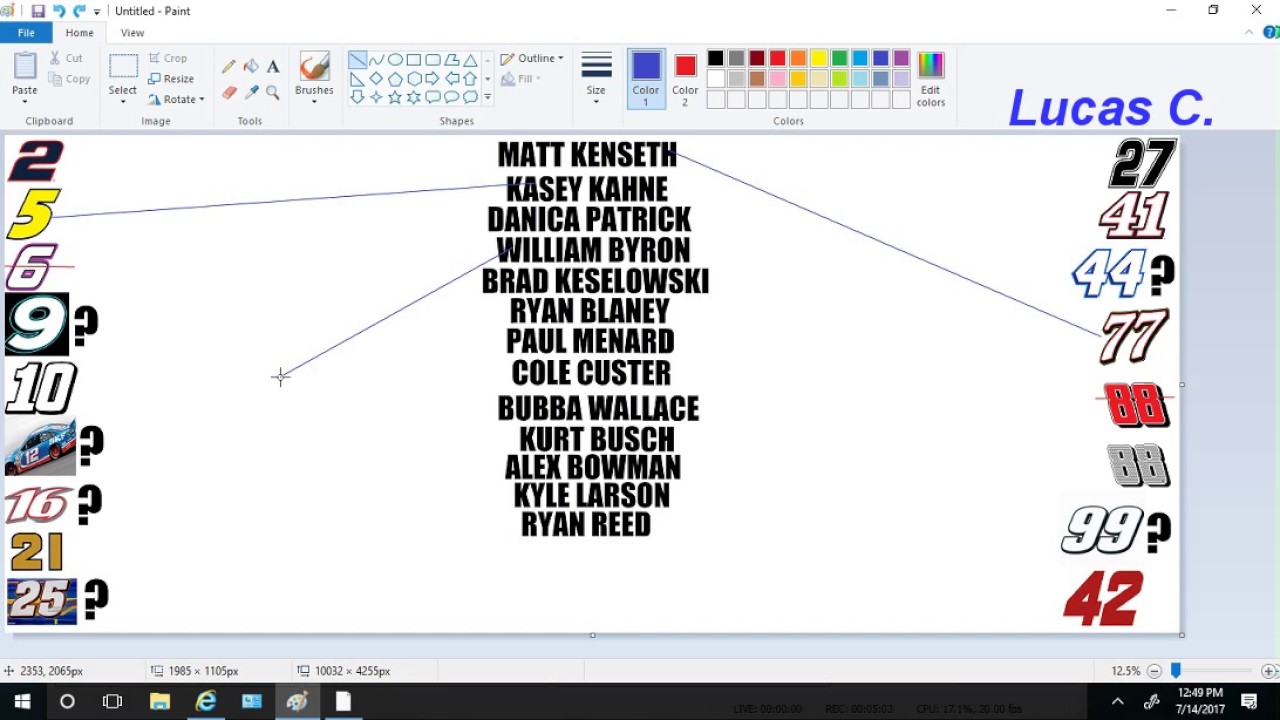
Task: Pick the red color swatch
Action: point(777,59)
